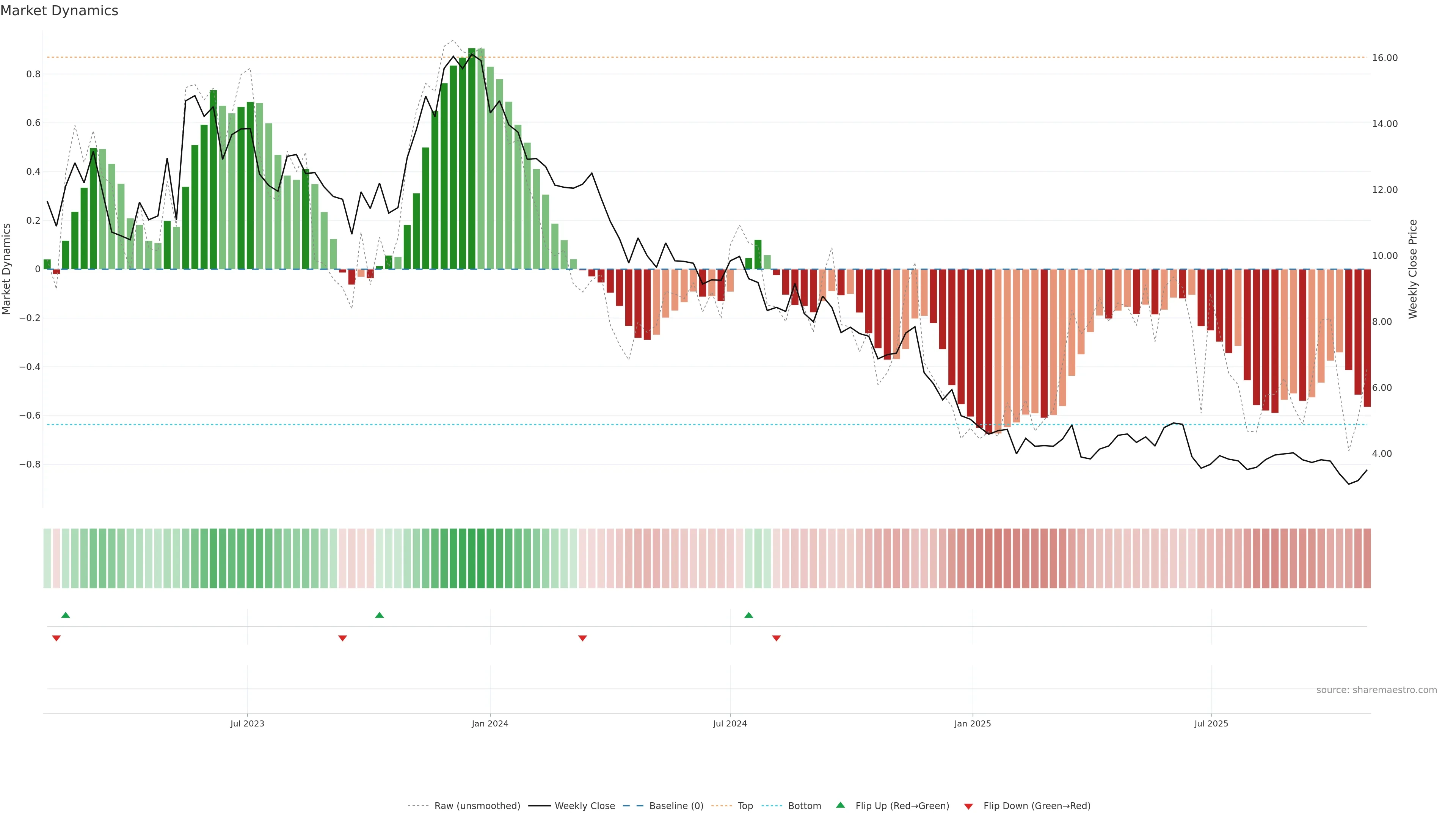The width and height of the screenshot is (1456, 819).
Task: Click the Jan 2024 x-axis label
Action: coord(490,723)
